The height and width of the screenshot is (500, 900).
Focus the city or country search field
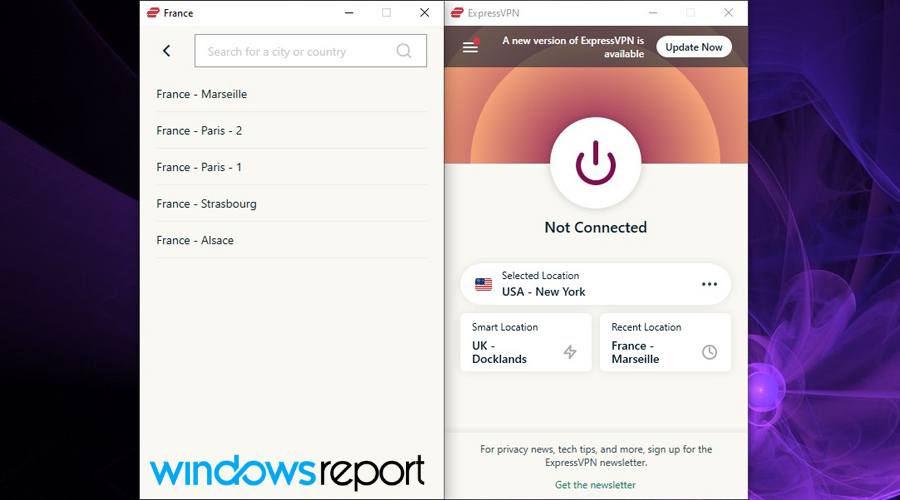311,51
